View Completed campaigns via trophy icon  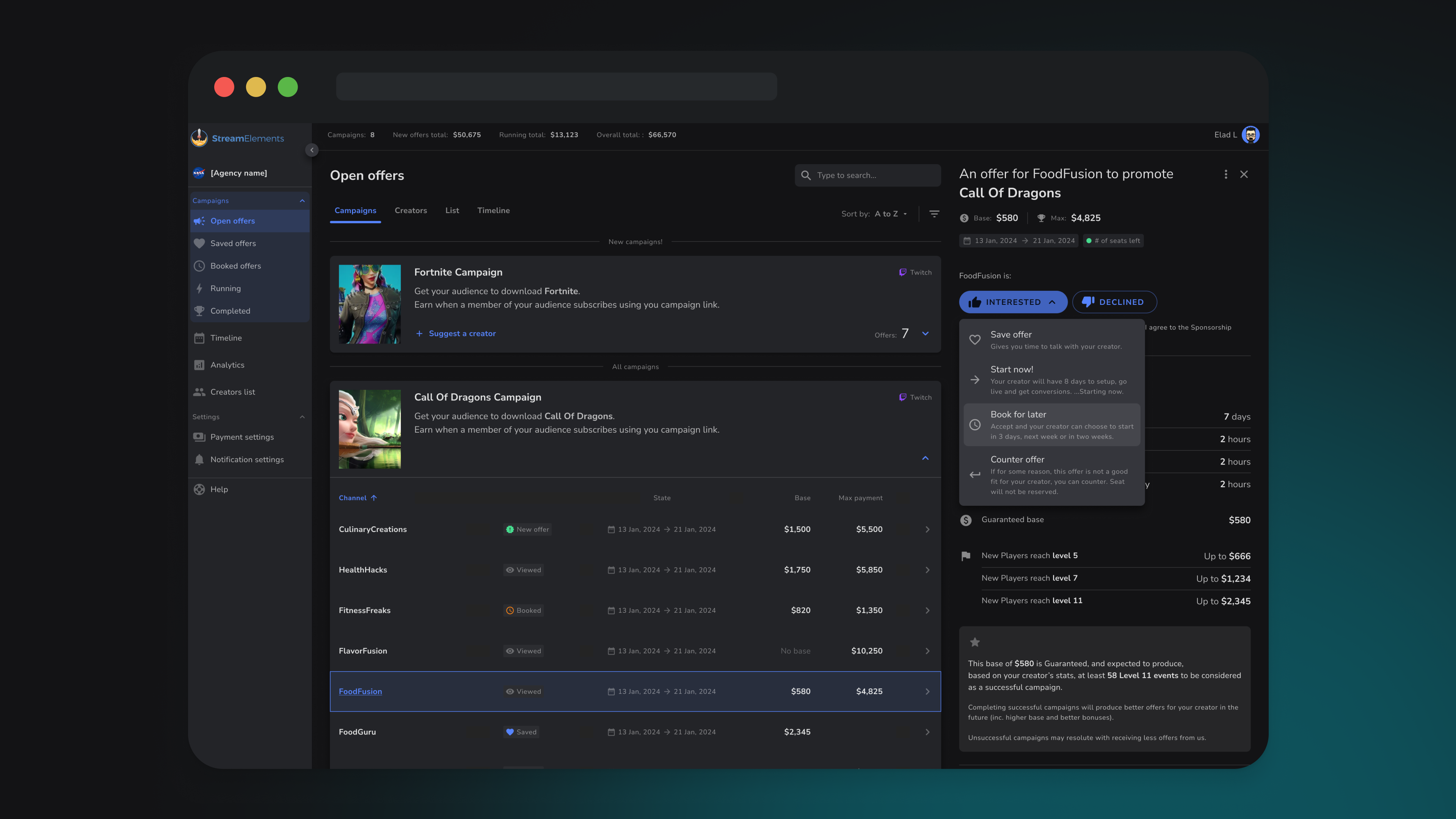click(229, 311)
